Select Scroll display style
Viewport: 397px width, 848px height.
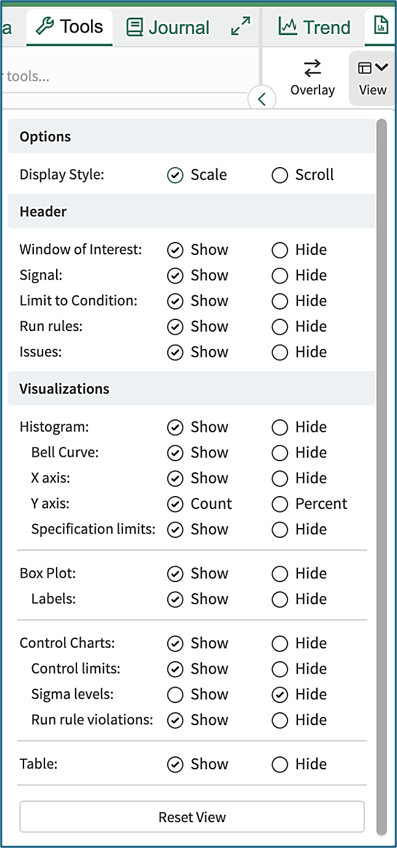(x=302, y=175)
